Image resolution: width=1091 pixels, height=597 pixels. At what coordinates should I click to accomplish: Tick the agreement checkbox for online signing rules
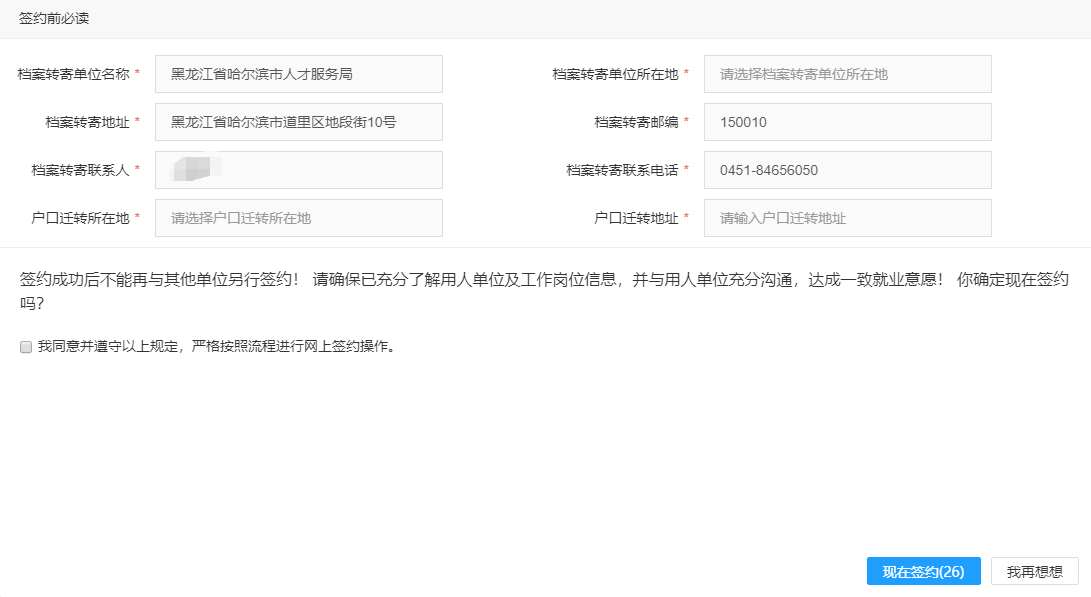(x=26, y=347)
